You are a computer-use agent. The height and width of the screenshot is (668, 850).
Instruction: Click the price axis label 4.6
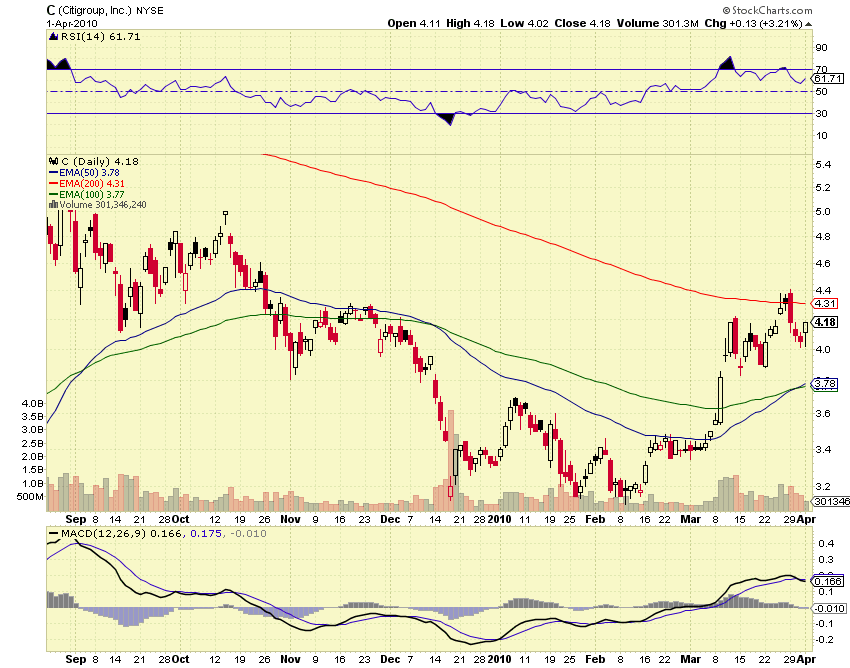pos(822,264)
